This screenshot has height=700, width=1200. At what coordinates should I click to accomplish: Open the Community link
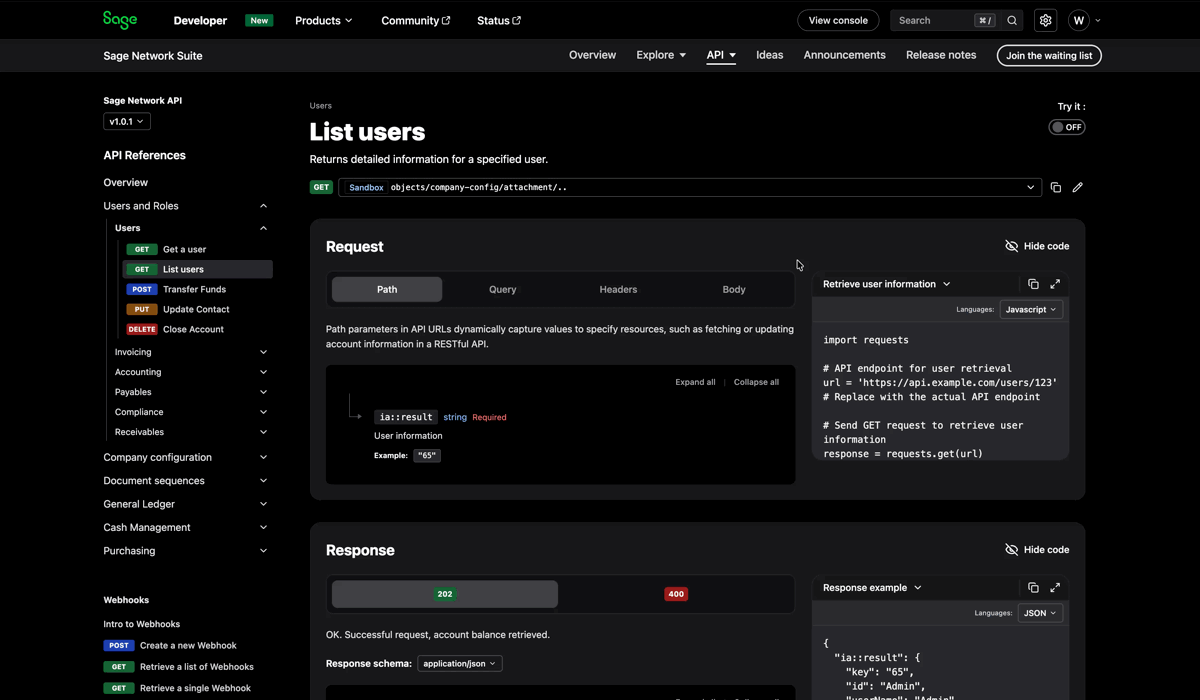point(416,20)
